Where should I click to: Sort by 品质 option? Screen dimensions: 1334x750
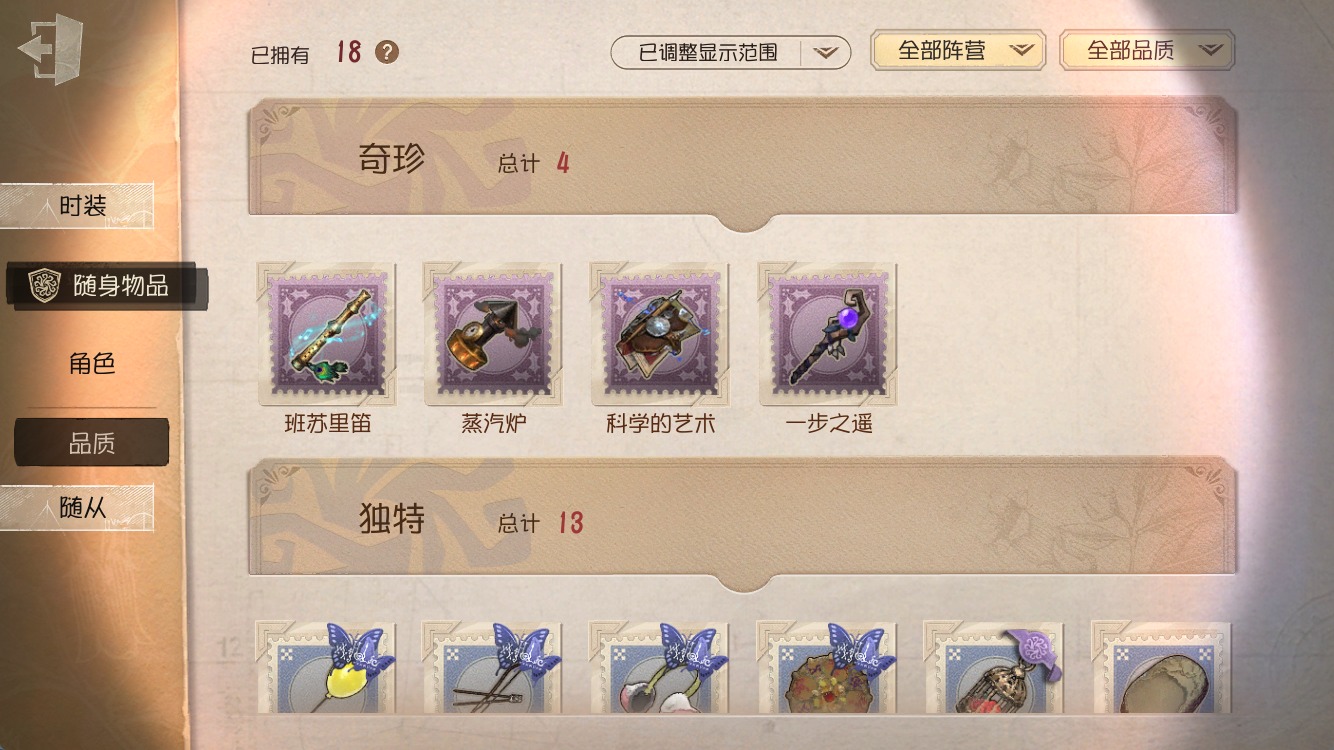point(92,443)
